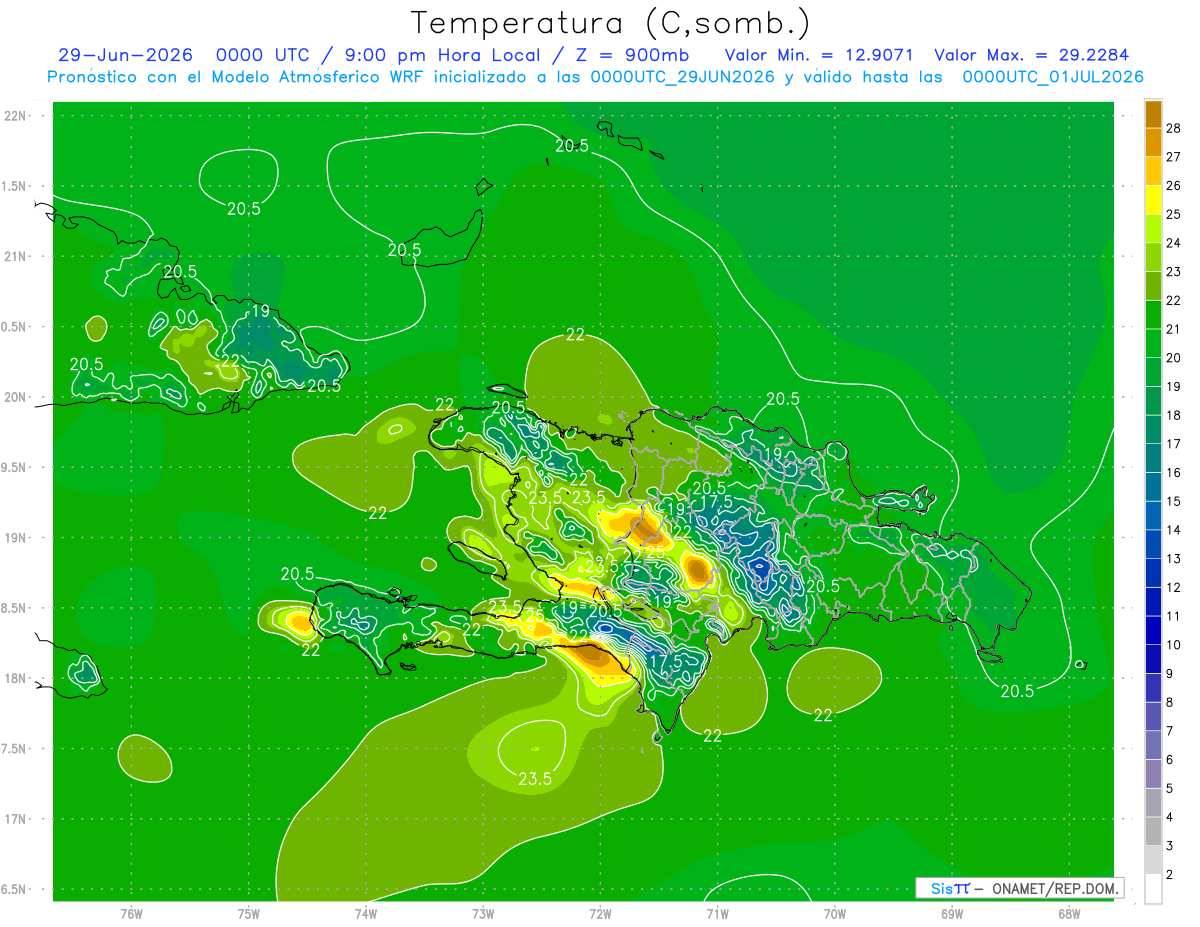Viewport: 1200px width, 927px height.
Task: Click the color scale value "6"
Action: pyautogui.click(x=1171, y=760)
